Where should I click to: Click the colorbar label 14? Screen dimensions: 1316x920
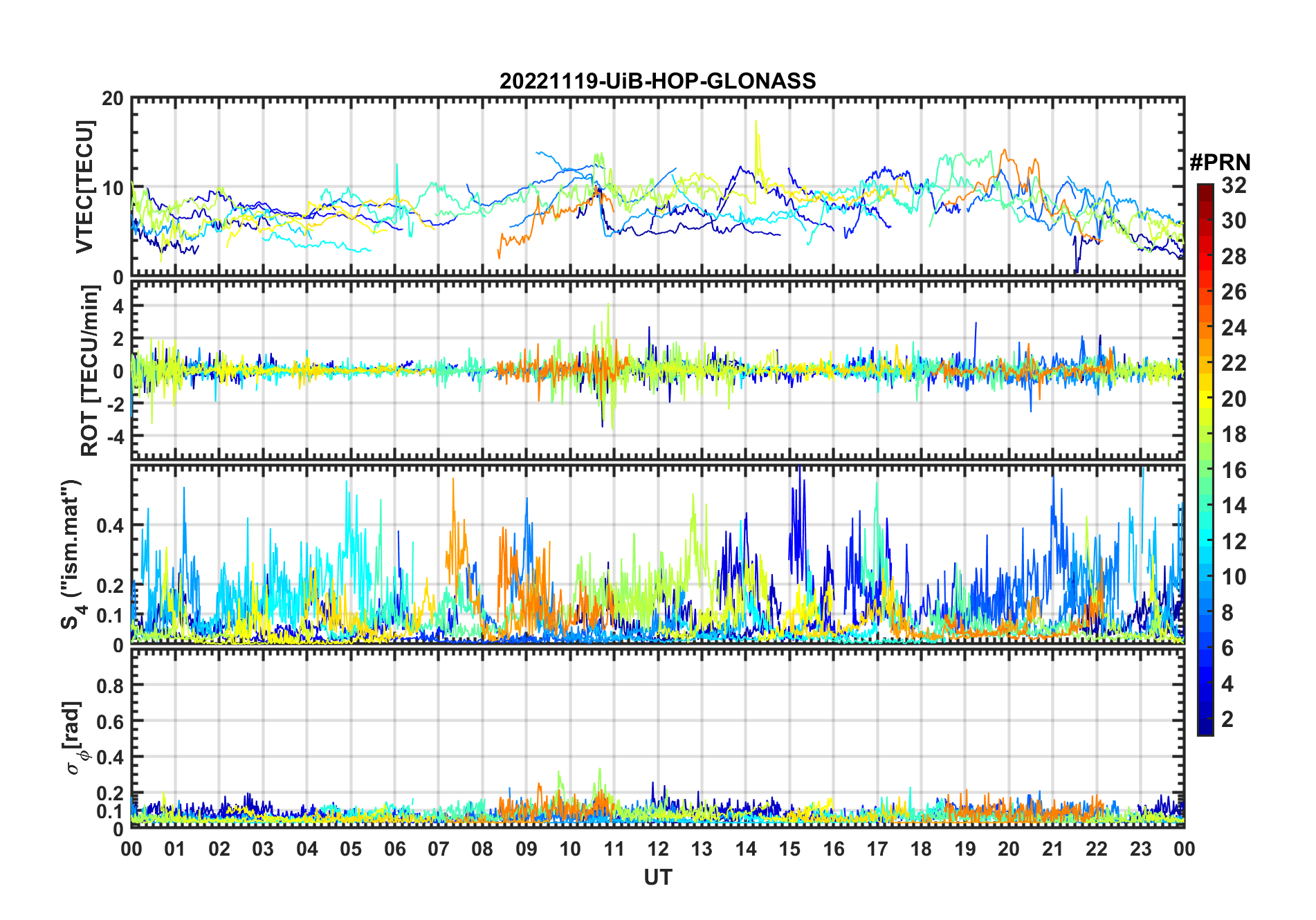pyautogui.click(x=1234, y=506)
